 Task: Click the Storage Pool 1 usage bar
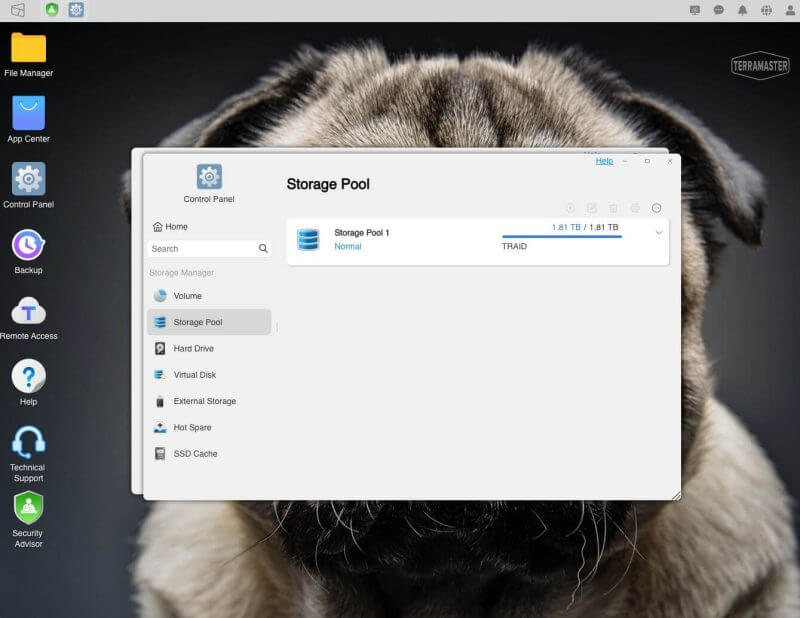tap(562, 236)
